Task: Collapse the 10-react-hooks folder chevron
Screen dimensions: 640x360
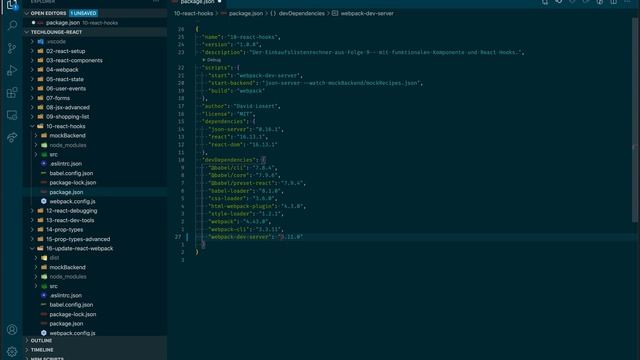Action: [32, 126]
